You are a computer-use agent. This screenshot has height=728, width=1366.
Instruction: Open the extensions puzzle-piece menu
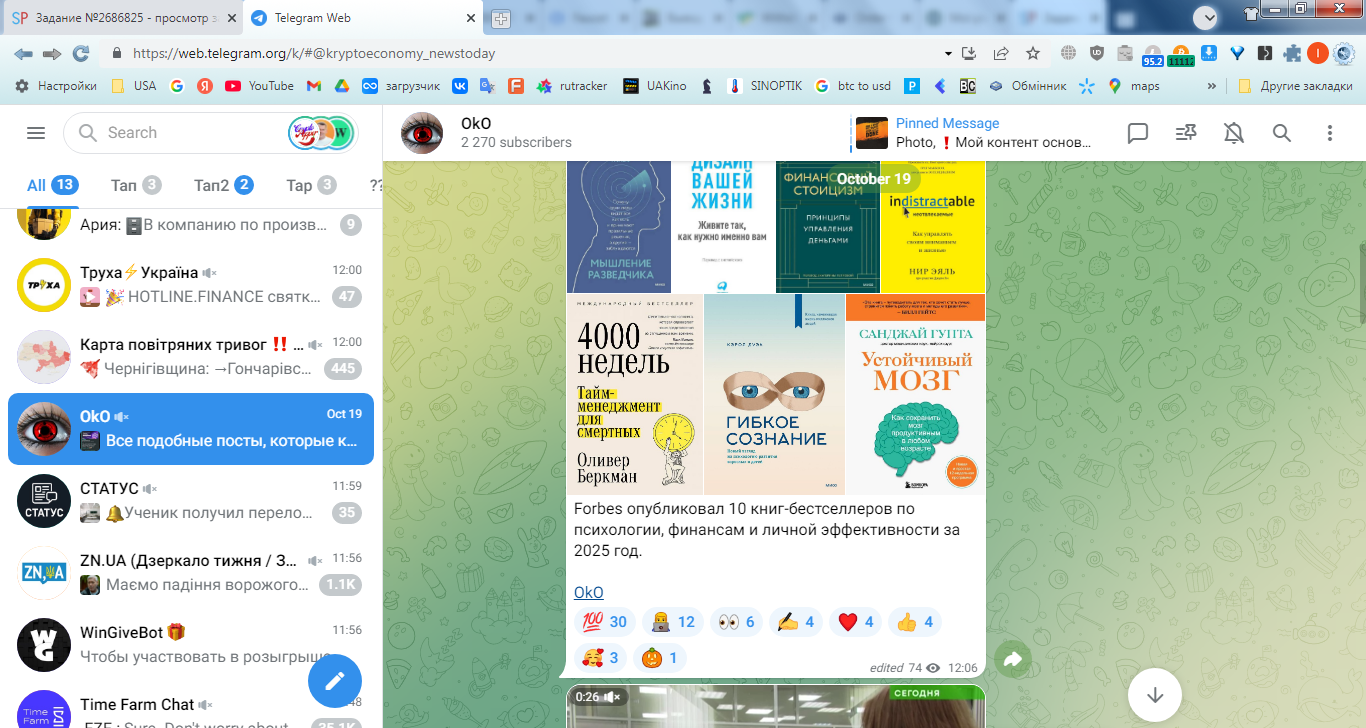[x=1292, y=54]
